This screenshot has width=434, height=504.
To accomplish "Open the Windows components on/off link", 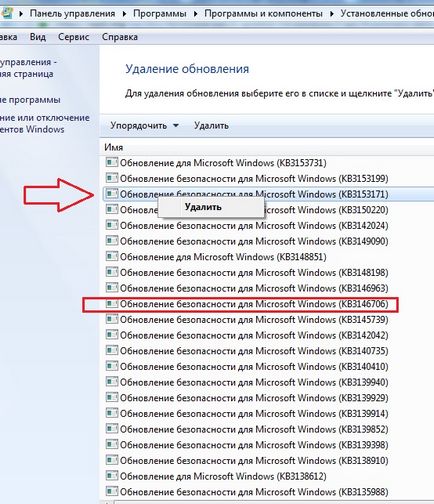I will tap(45, 123).
